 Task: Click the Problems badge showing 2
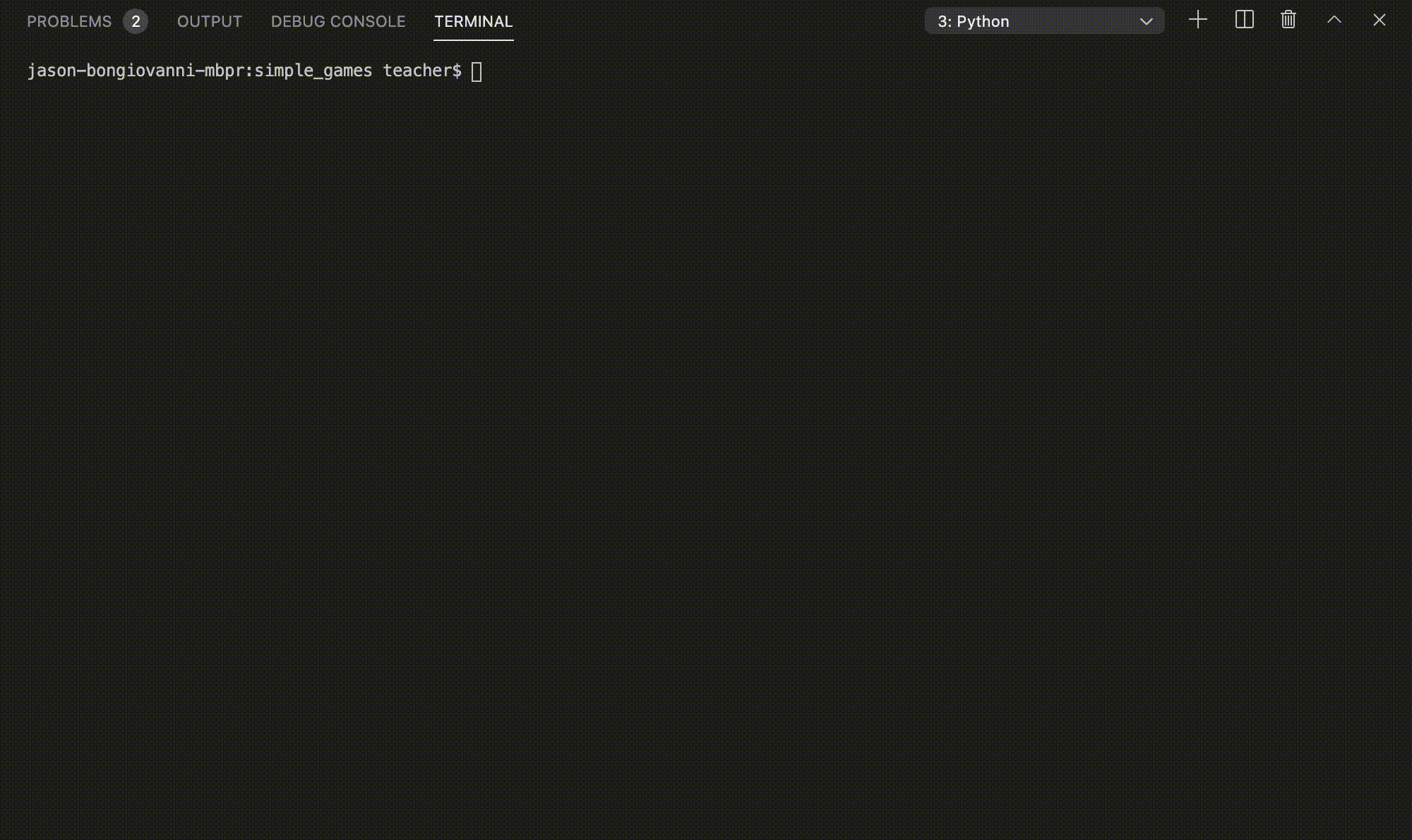(x=136, y=20)
